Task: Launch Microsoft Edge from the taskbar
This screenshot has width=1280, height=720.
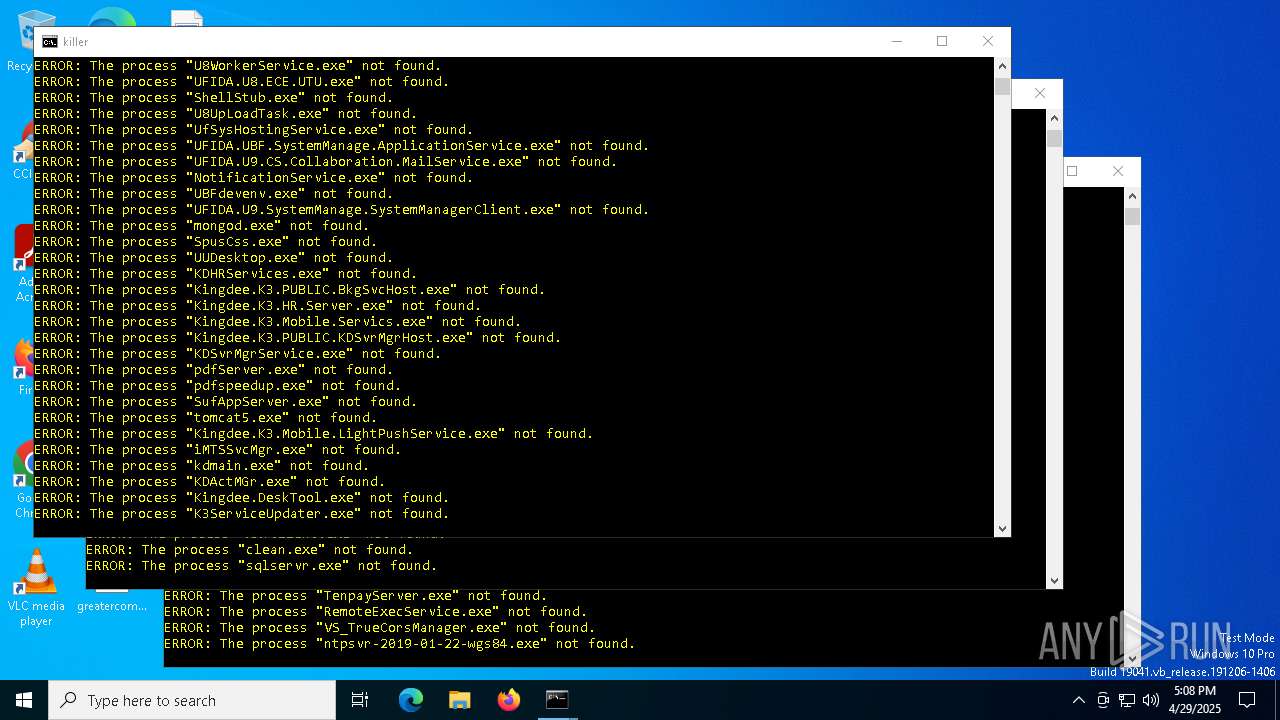Action: click(x=411, y=700)
